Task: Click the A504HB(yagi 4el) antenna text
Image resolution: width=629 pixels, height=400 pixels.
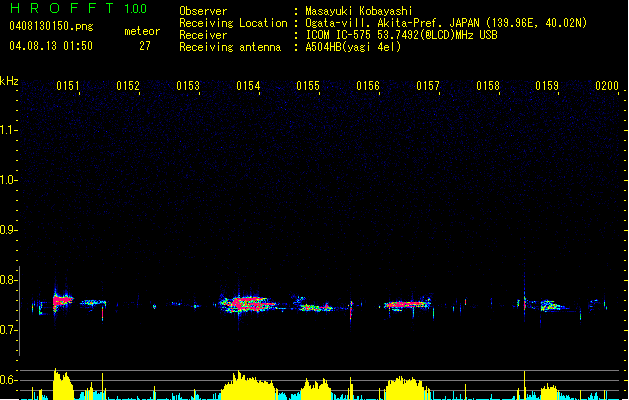Action: click(353, 47)
